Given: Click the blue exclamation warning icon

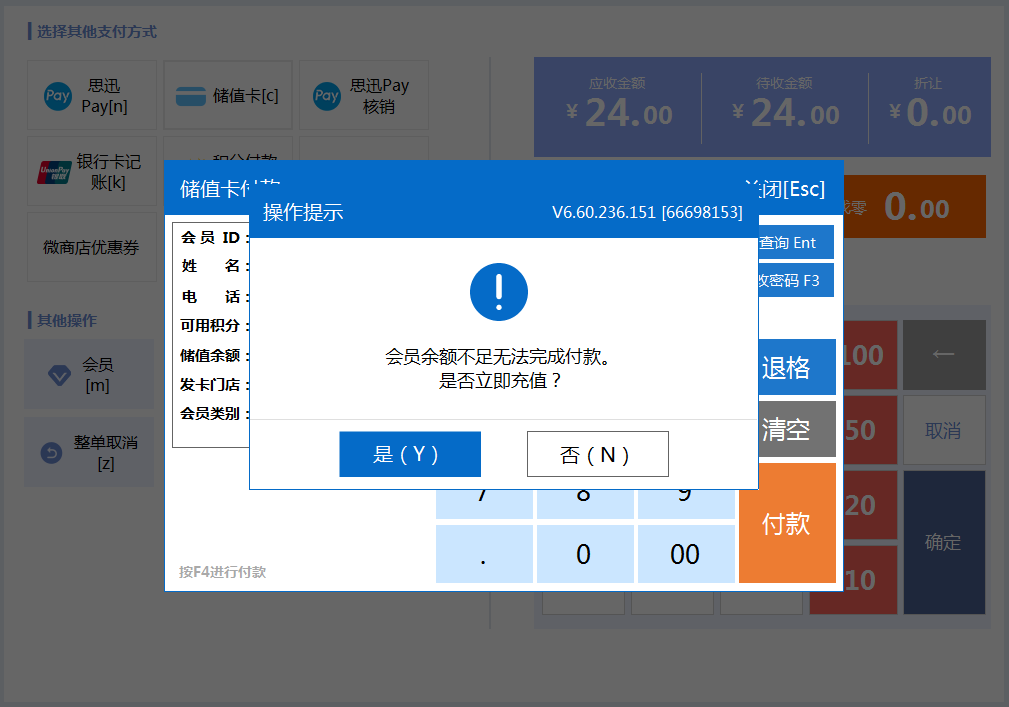Looking at the screenshot, I should 499,292.
